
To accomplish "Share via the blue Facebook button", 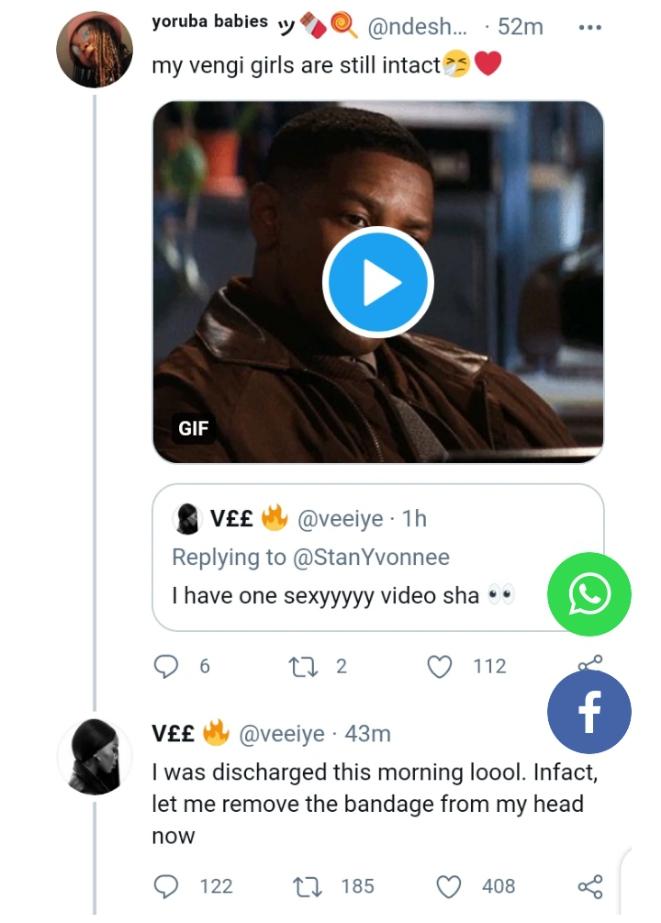I will 589,712.
